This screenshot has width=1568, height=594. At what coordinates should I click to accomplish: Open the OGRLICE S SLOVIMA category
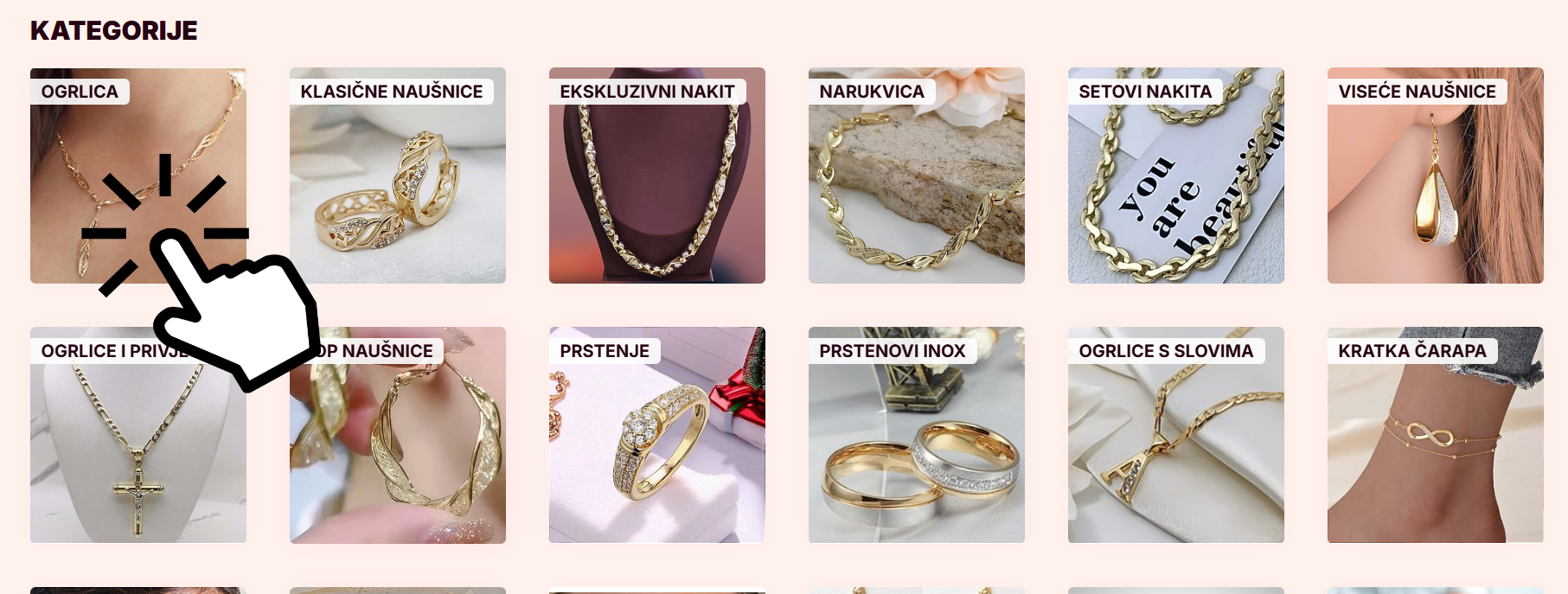pyautogui.click(x=1176, y=435)
